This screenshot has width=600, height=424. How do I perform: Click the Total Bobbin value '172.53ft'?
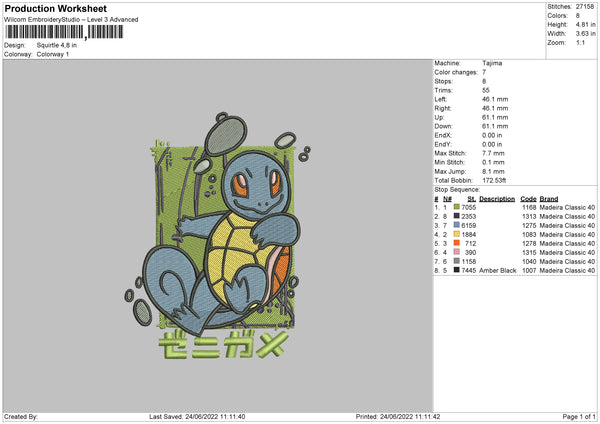coord(494,180)
